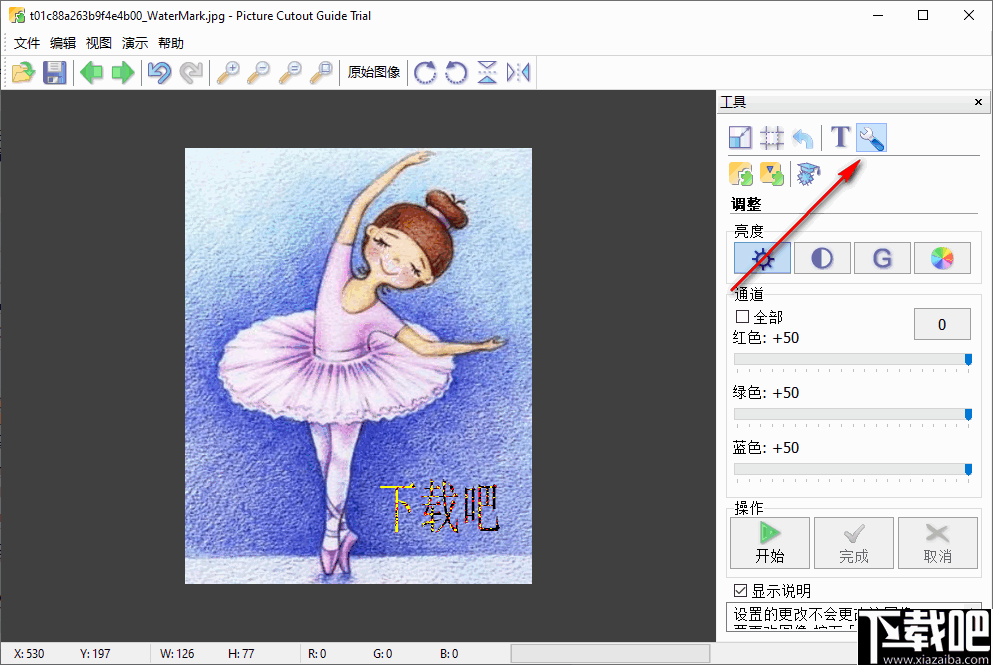Click the yellow folder with green arrows icon
The width and height of the screenshot is (993, 665).
740,174
